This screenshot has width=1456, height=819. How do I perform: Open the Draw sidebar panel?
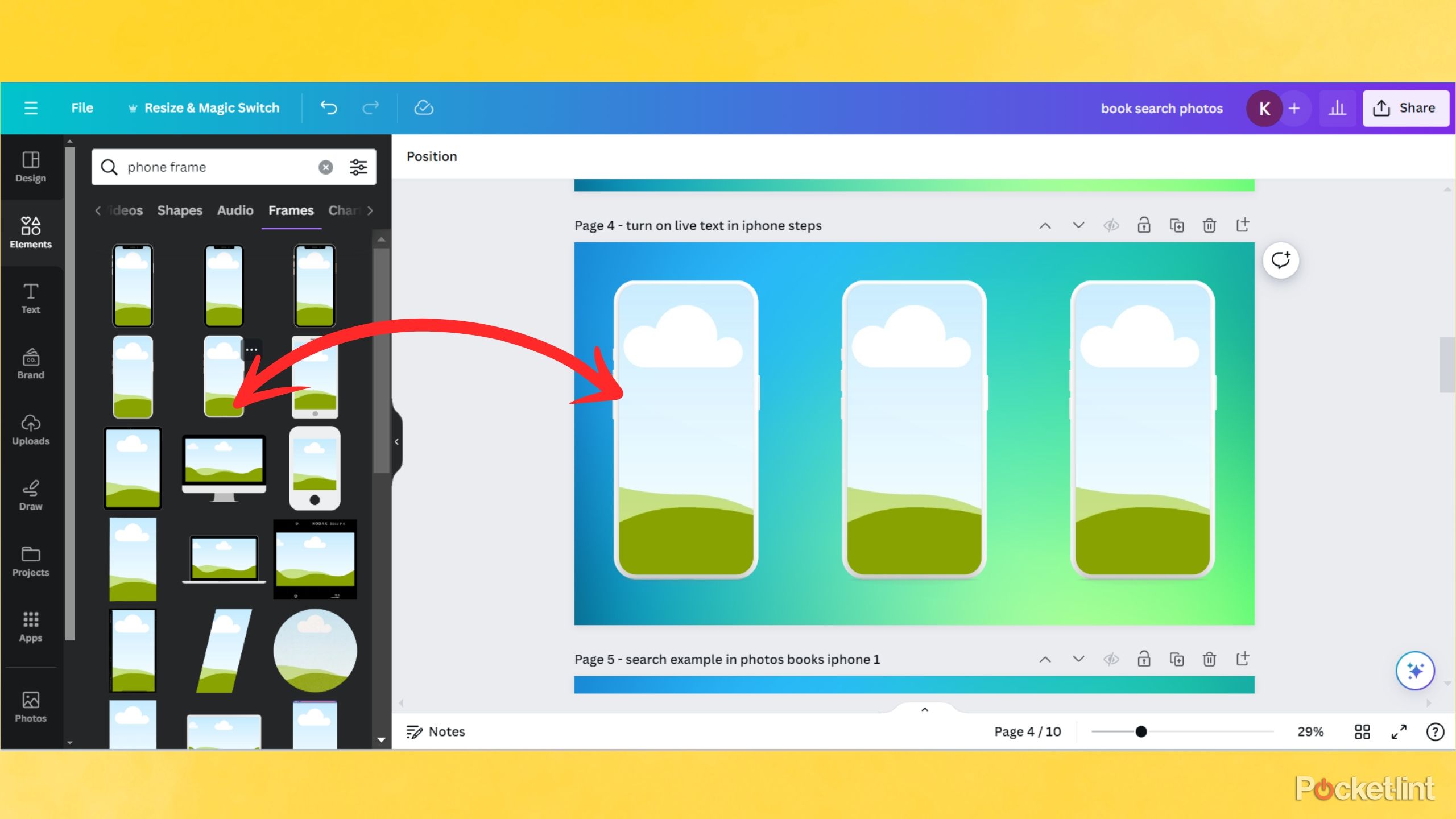coord(31,495)
